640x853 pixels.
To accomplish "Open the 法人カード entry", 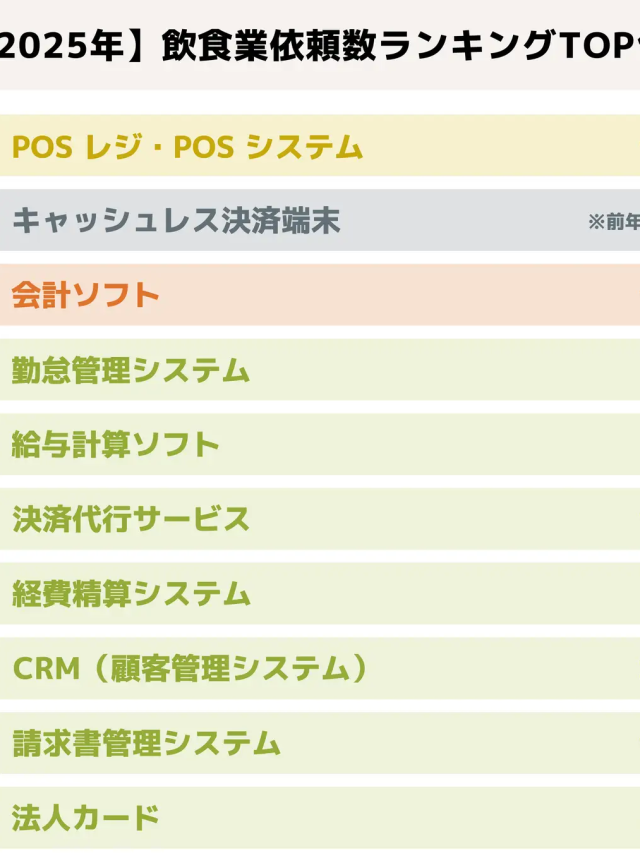I will 320,817.
